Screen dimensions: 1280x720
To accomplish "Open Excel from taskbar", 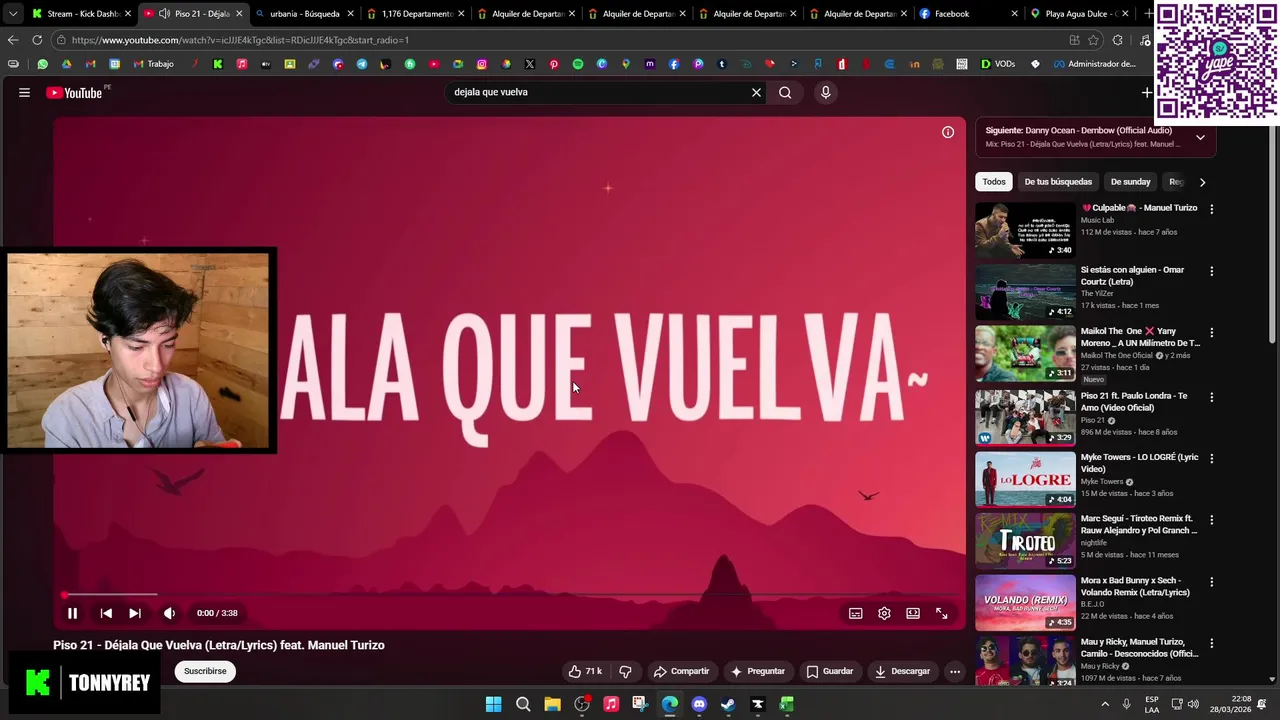I will pyautogui.click(x=787, y=704).
